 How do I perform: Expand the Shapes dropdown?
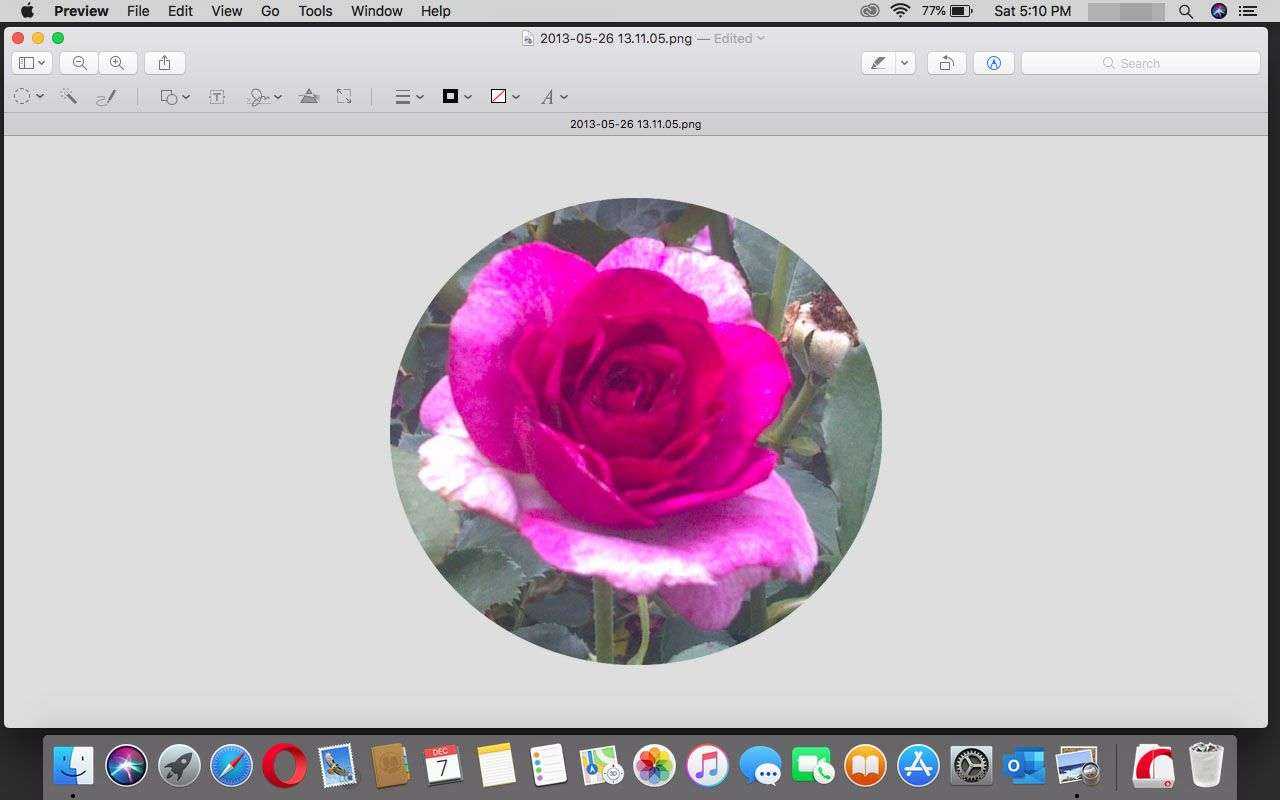(175, 97)
